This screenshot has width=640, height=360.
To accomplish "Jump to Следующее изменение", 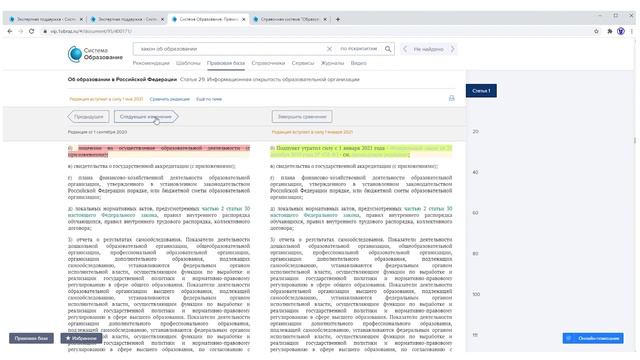I will coord(146,117).
